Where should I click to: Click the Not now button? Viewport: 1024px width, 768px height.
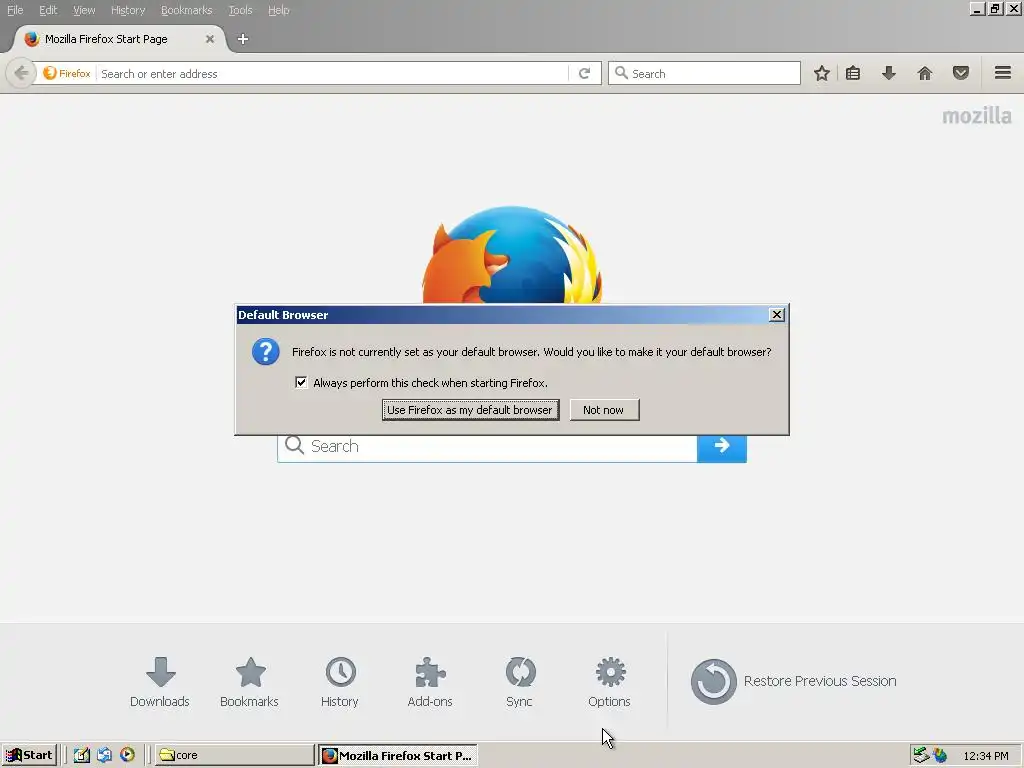(604, 410)
